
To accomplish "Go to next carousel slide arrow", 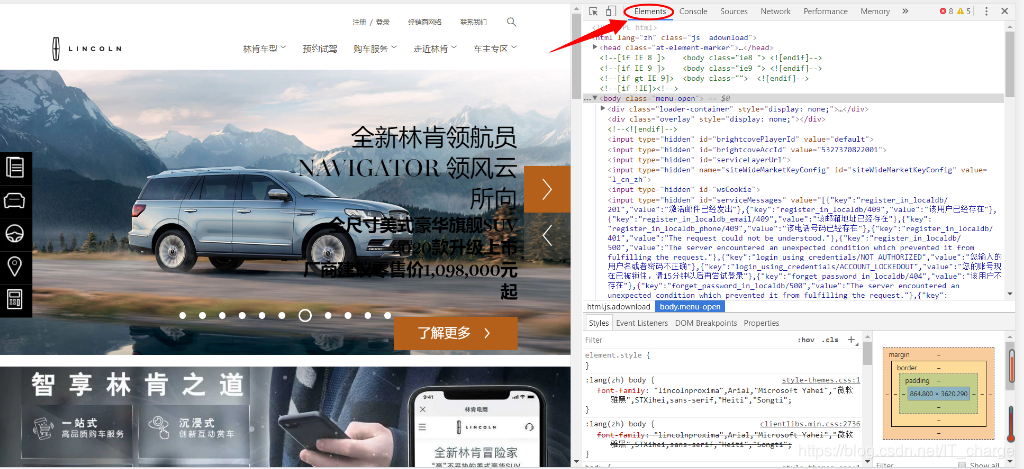I will [547, 189].
